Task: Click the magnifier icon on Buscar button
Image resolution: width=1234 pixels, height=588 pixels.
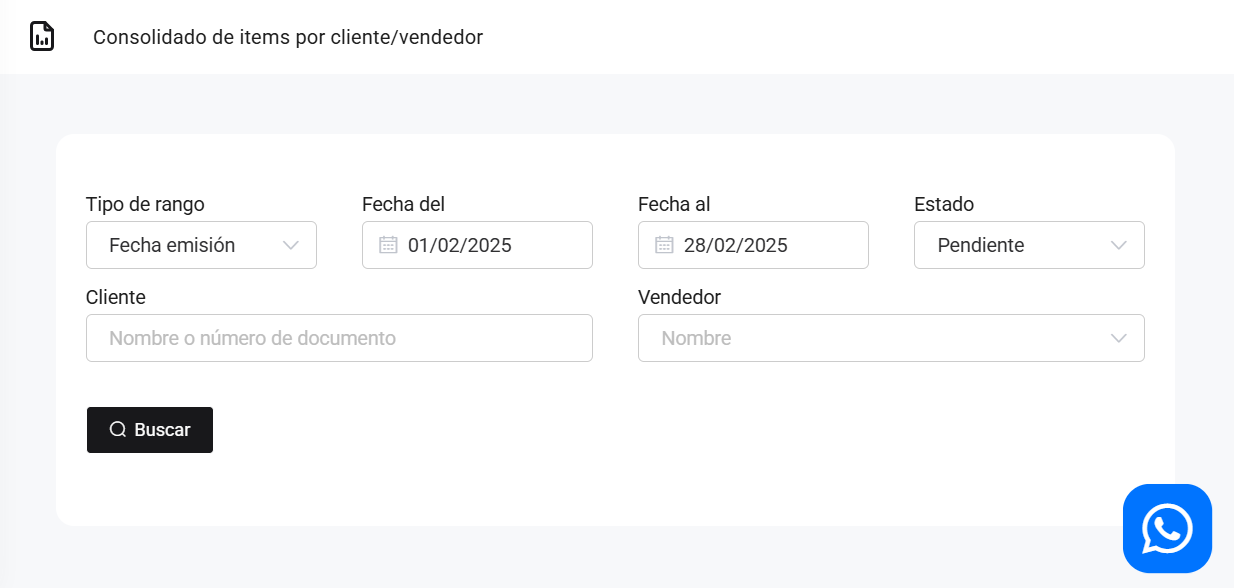Action: tap(118, 430)
